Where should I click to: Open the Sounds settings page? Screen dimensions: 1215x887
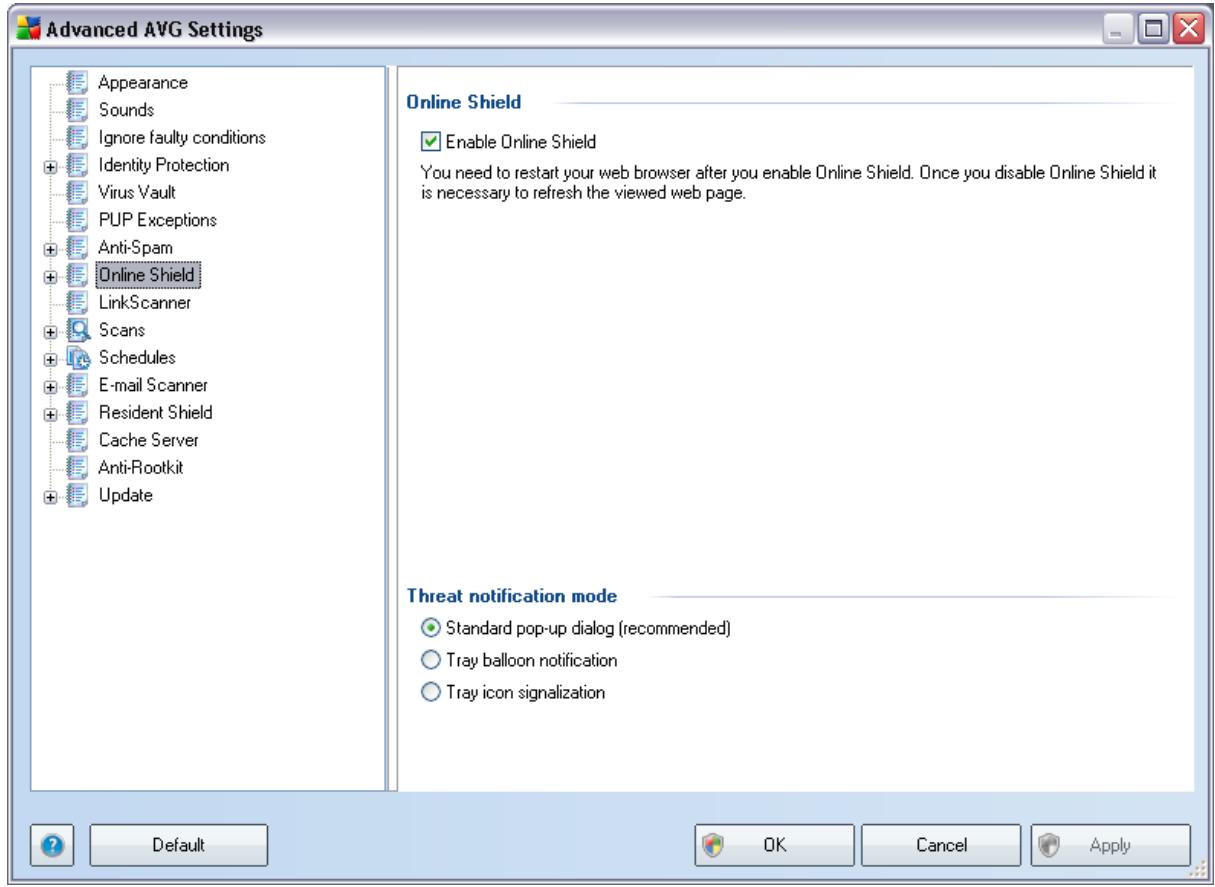(126, 109)
